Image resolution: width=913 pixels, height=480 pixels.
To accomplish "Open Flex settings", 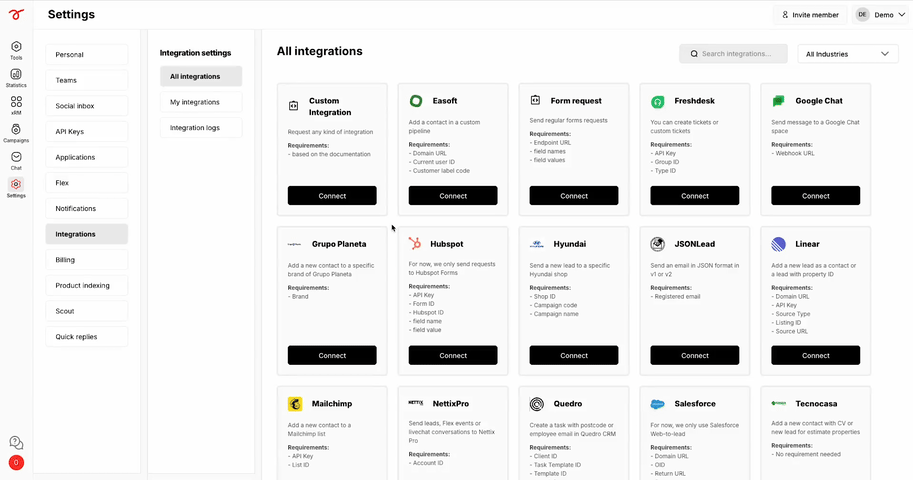I will [x=87, y=183].
